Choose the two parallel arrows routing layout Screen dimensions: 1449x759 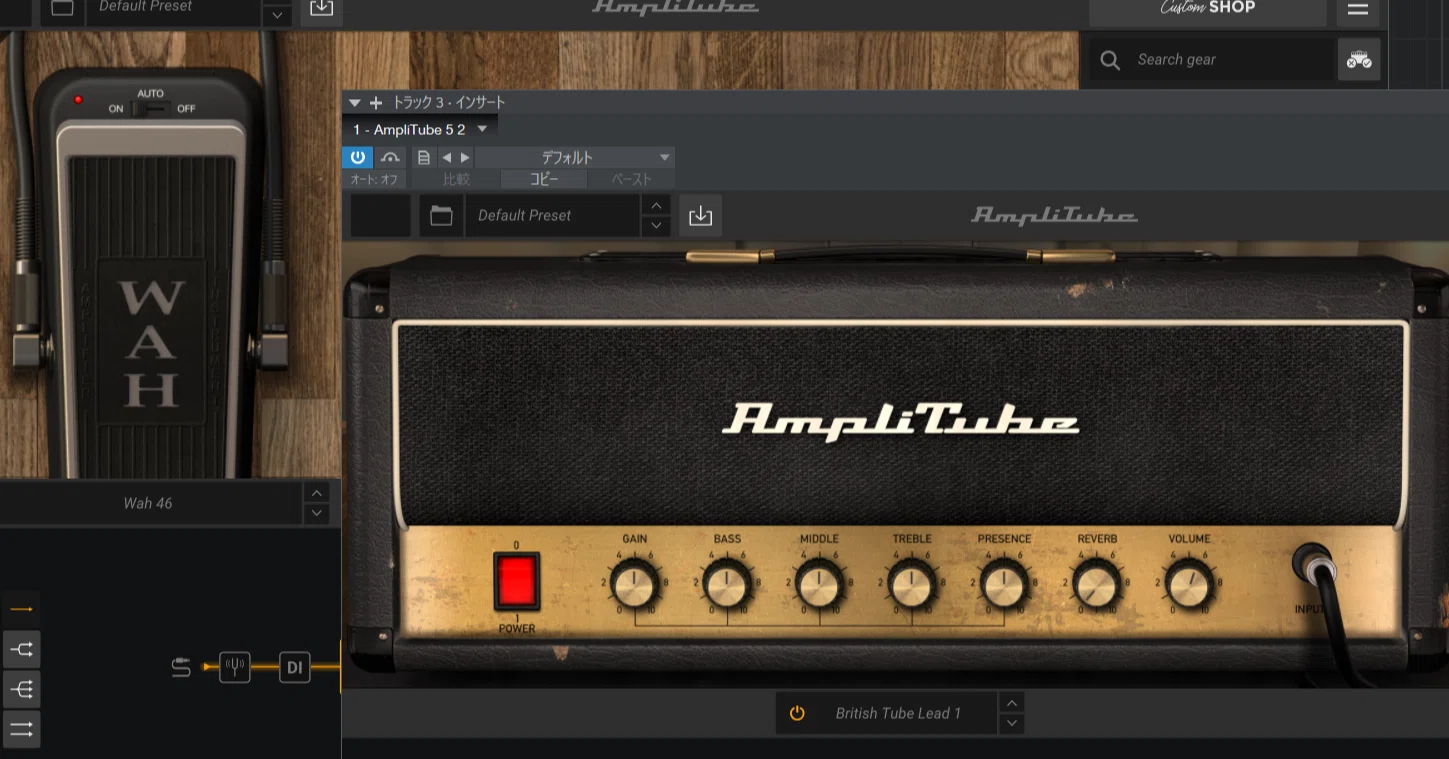(x=21, y=729)
